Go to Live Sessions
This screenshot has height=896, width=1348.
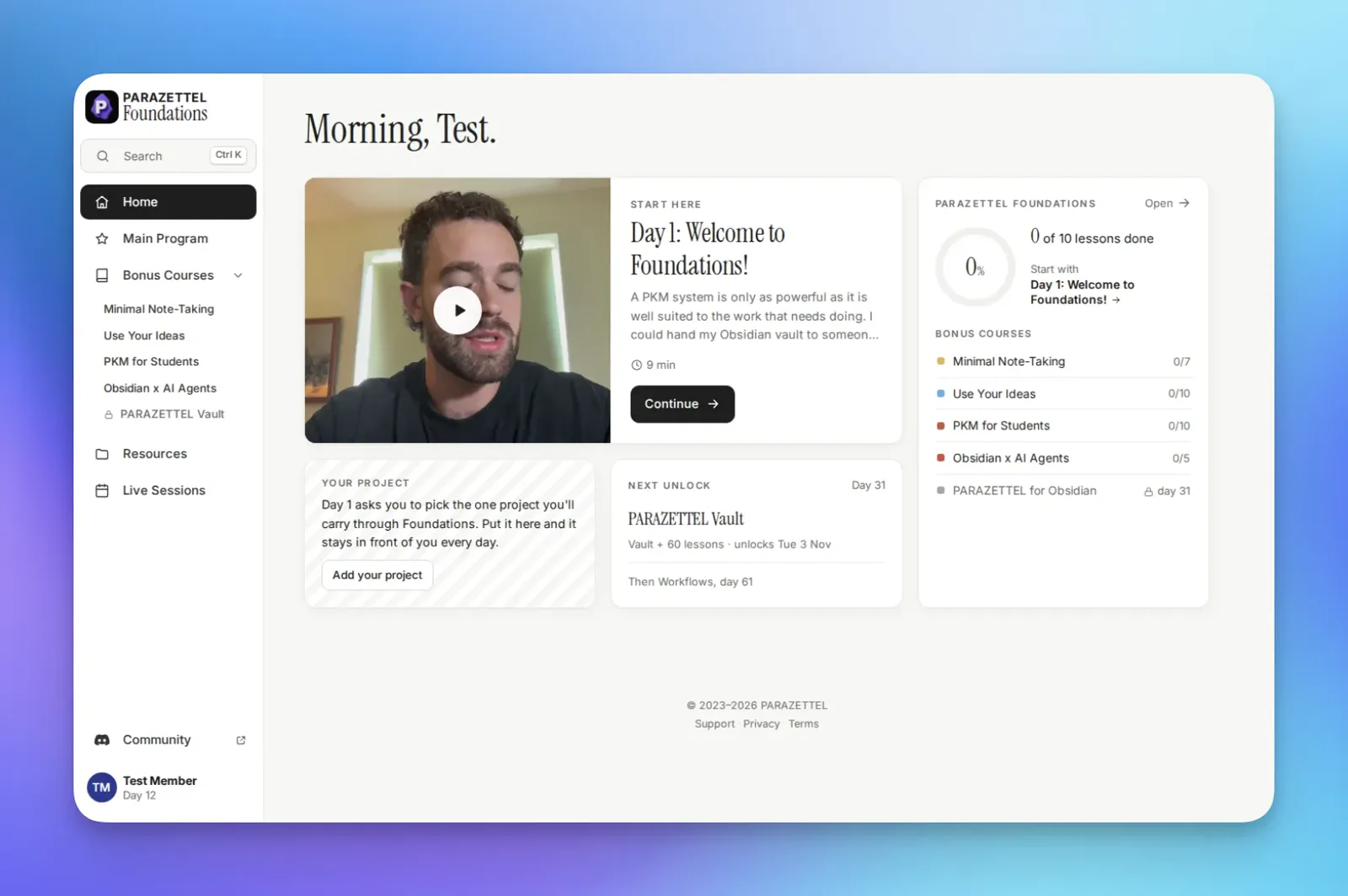(168, 490)
